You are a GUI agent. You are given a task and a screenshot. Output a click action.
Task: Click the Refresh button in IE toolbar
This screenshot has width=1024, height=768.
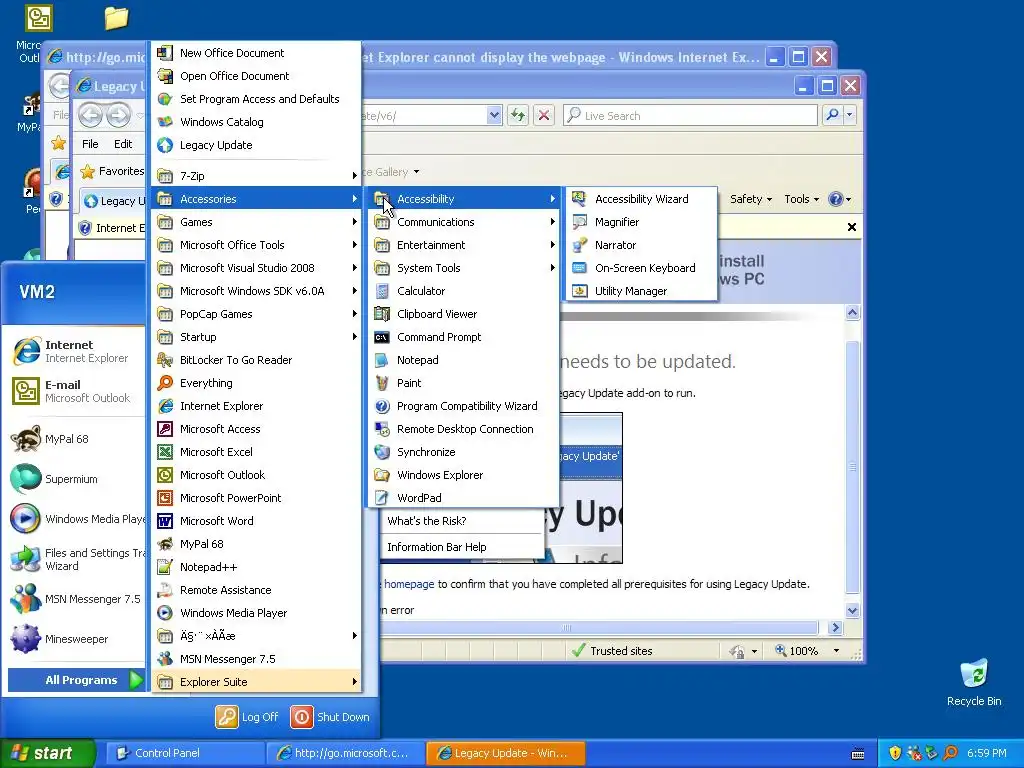click(517, 116)
